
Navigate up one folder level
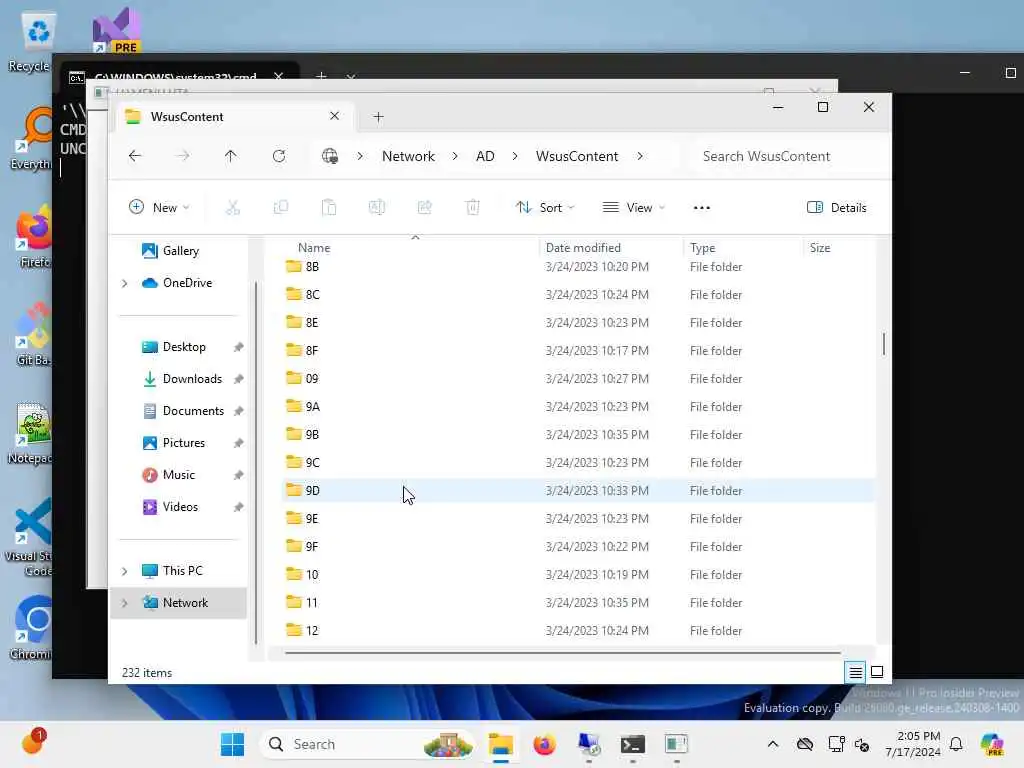(231, 156)
